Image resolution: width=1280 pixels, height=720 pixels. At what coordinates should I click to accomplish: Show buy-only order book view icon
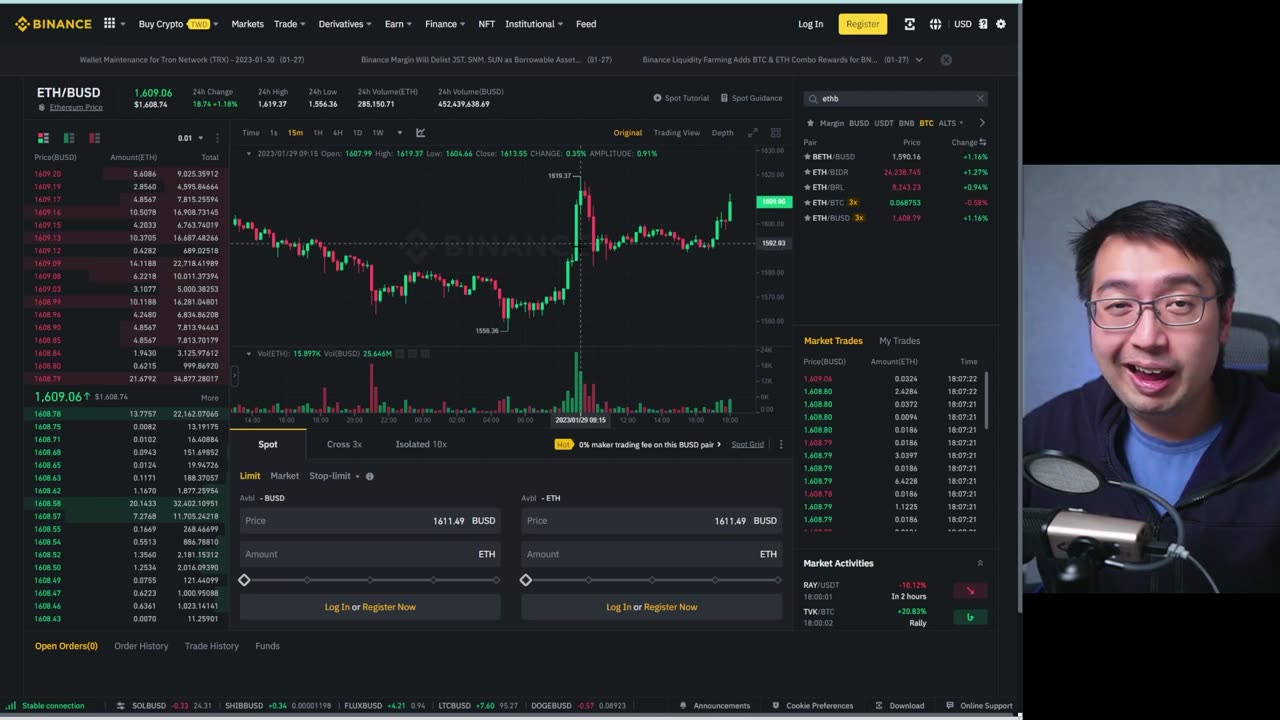click(69, 138)
